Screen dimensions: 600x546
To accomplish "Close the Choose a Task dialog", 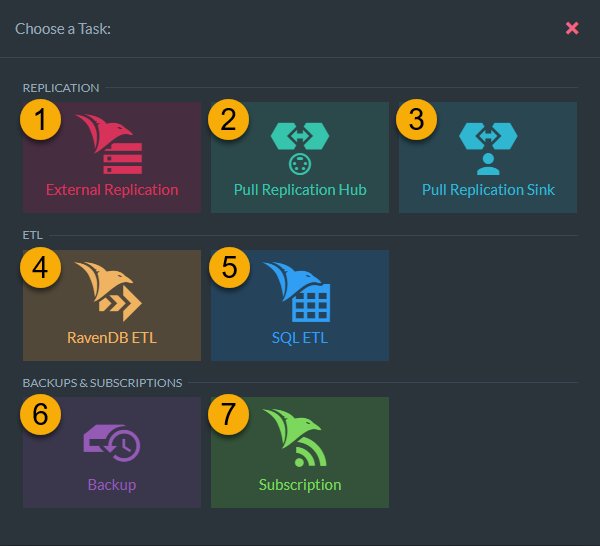I will 572,28.
